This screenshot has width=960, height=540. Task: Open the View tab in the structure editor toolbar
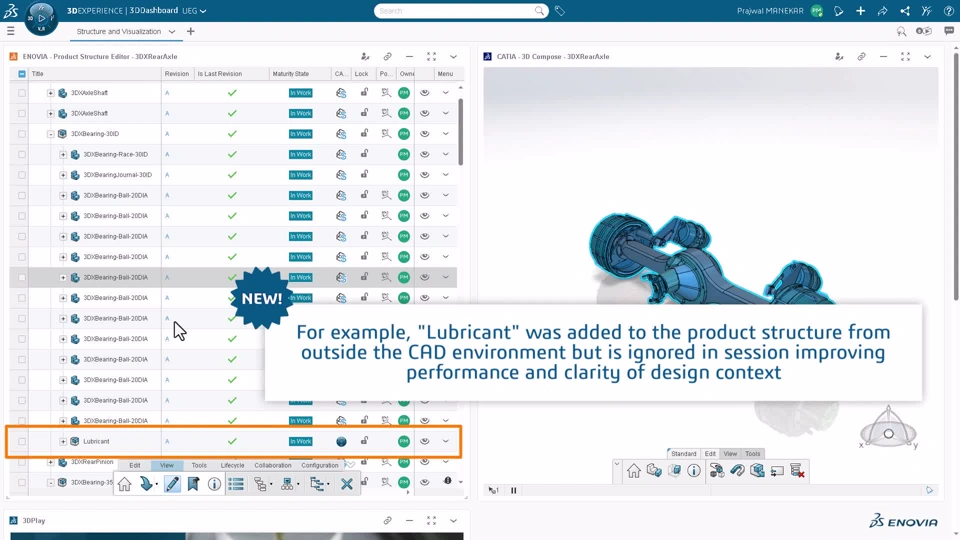[167, 465]
